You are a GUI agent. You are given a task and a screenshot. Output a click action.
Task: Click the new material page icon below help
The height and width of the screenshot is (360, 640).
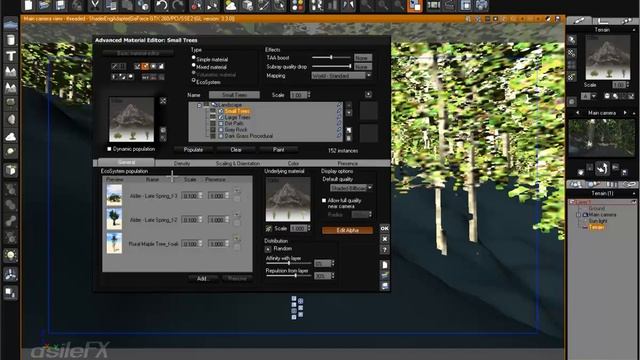click(384, 265)
